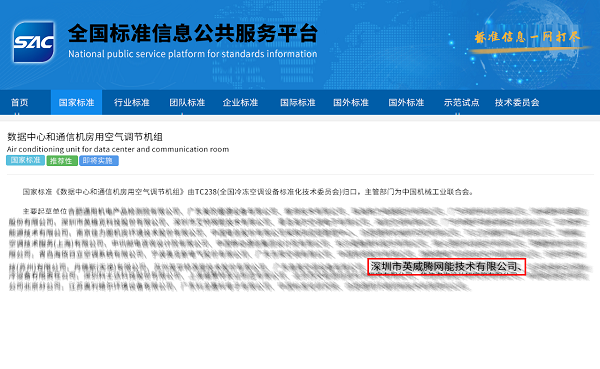Go to 团队标准 in the navigation bar

coord(187,103)
